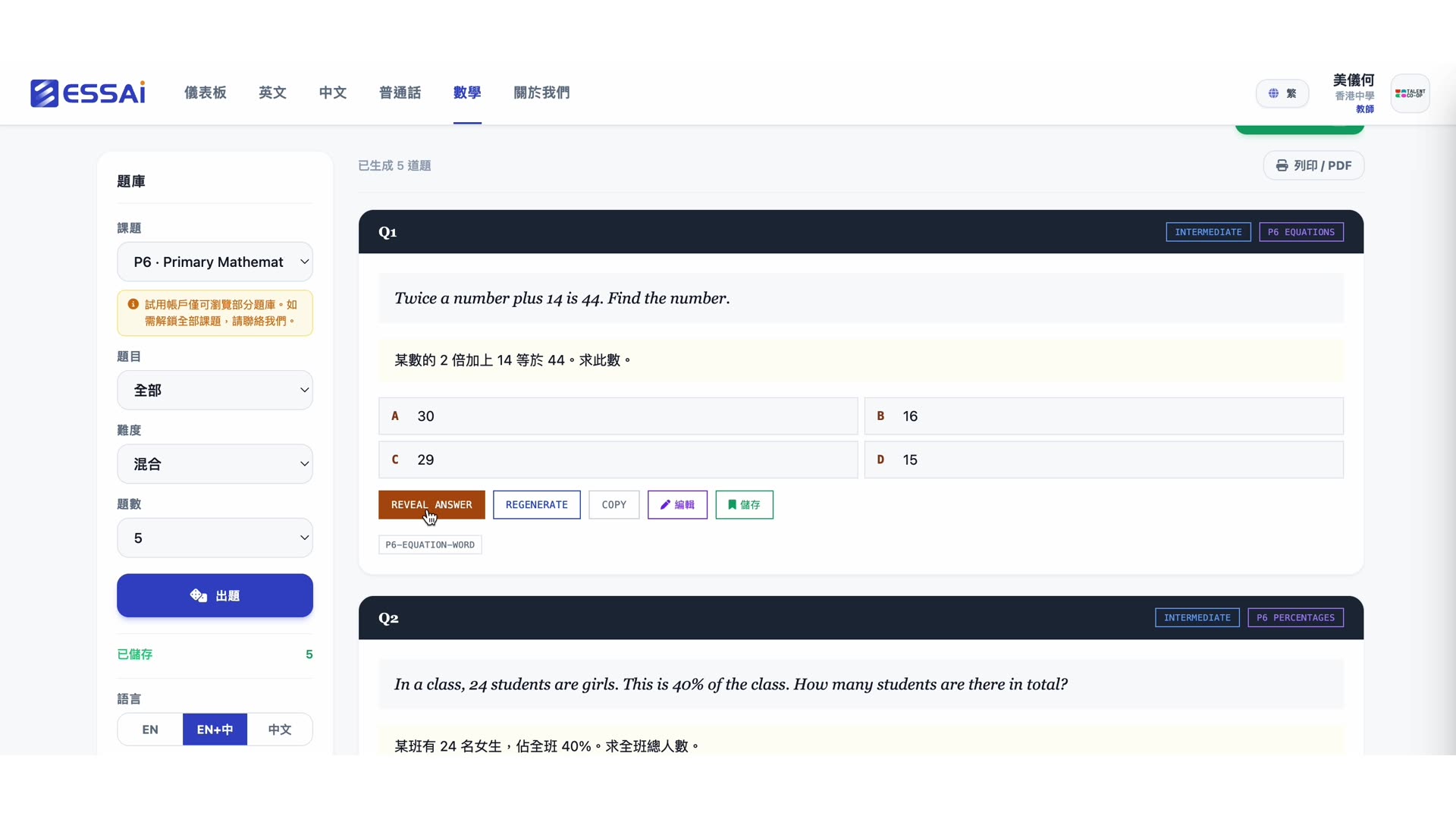Click answer option B showing 16
Image resolution: width=1456 pixels, height=819 pixels.
(x=1103, y=416)
